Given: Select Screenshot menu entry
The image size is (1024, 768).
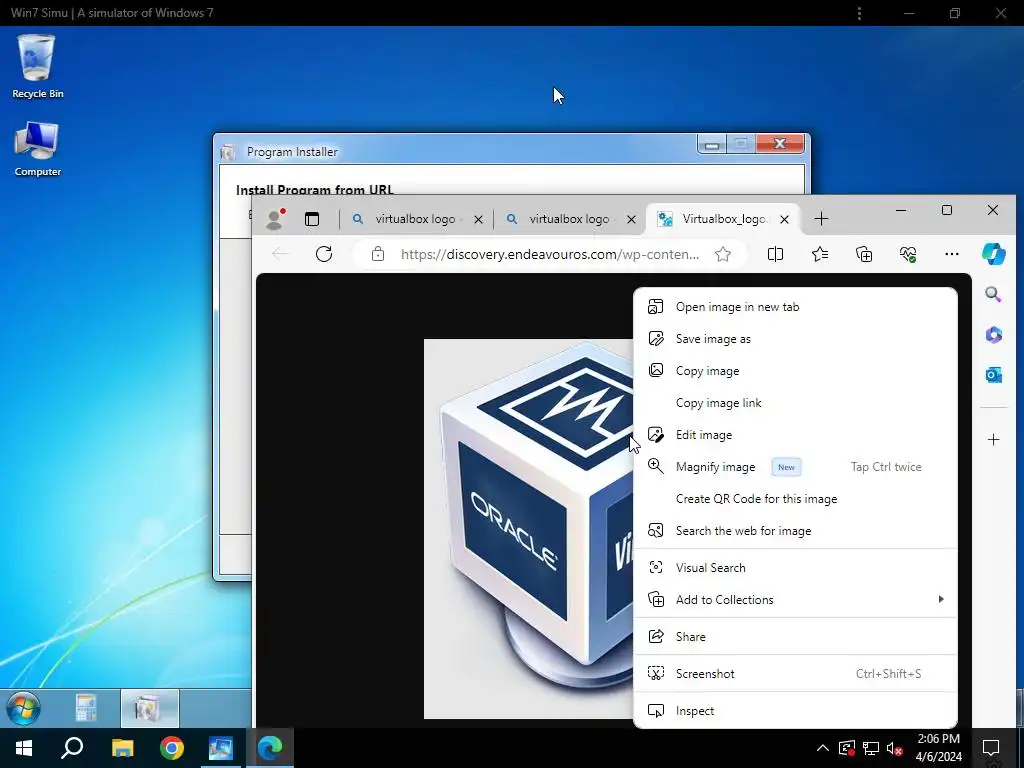Looking at the screenshot, I should pyautogui.click(x=795, y=673).
